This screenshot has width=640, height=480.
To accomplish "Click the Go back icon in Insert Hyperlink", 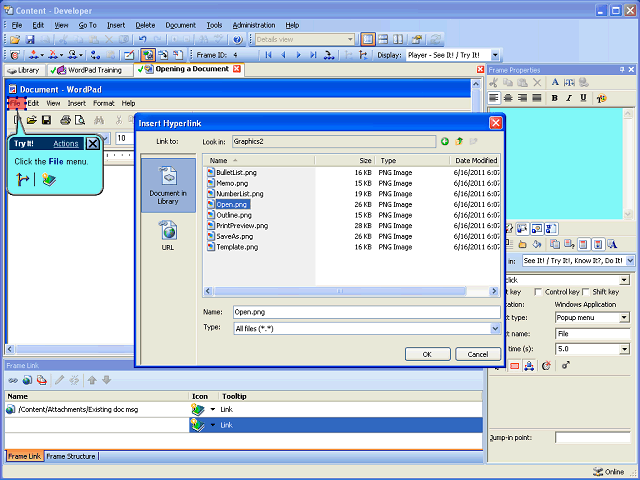I will (x=445, y=141).
